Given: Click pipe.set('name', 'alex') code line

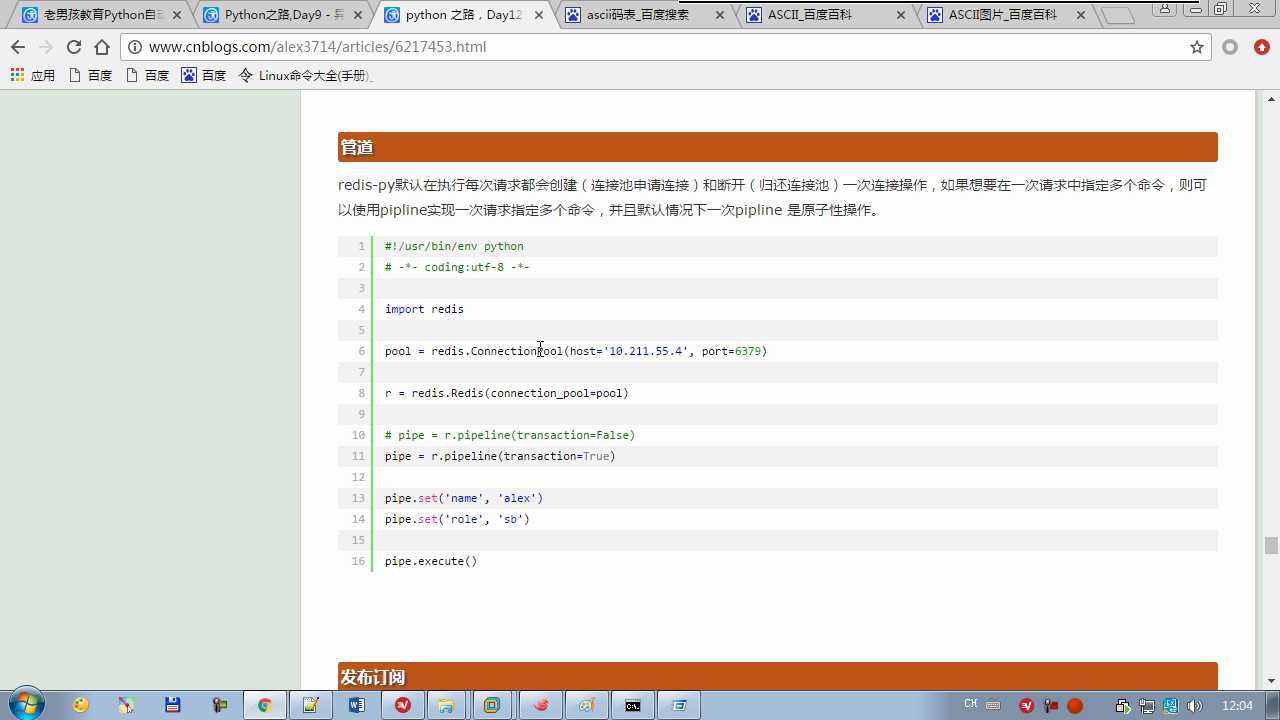Looking at the screenshot, I should pos(464,498).
